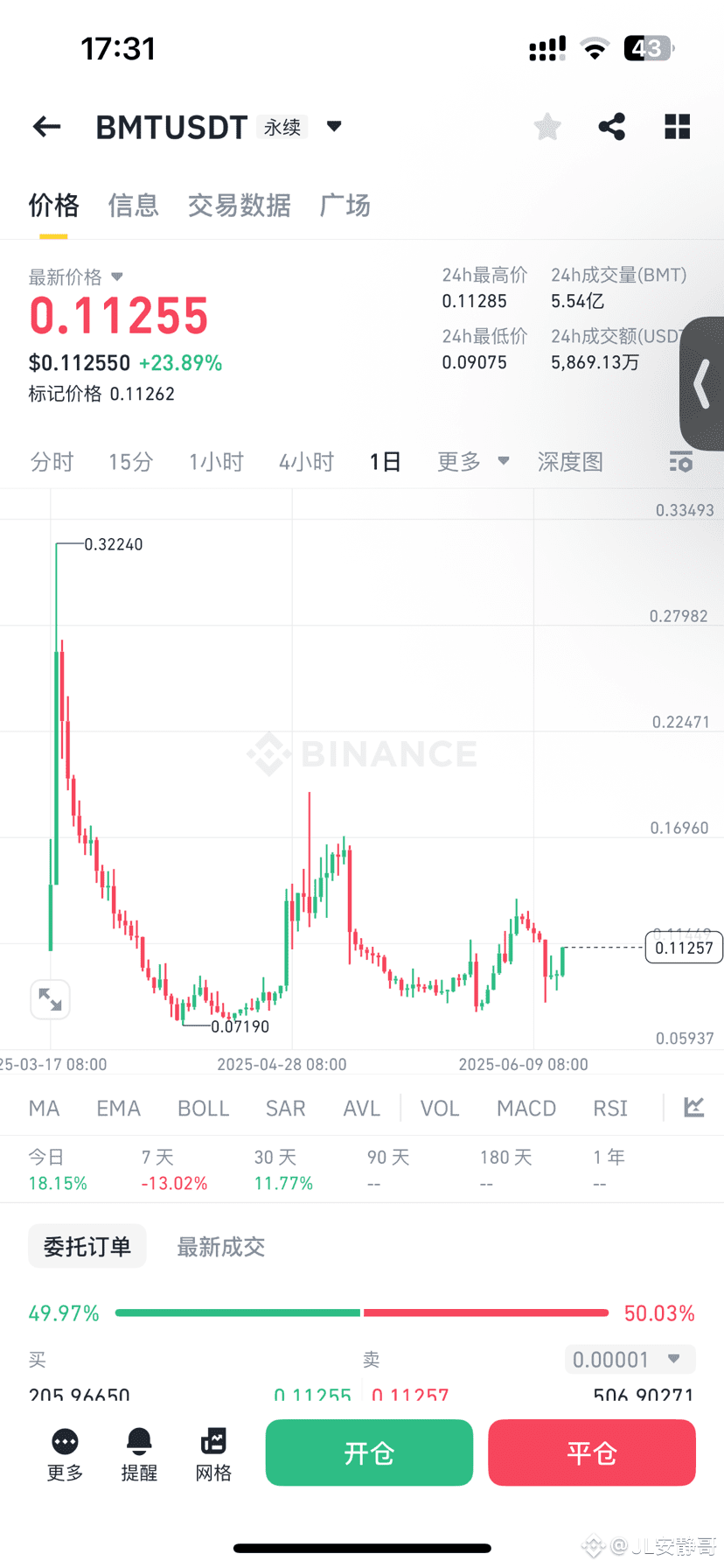Toggle the RSI indicator

coord(610,1108)
